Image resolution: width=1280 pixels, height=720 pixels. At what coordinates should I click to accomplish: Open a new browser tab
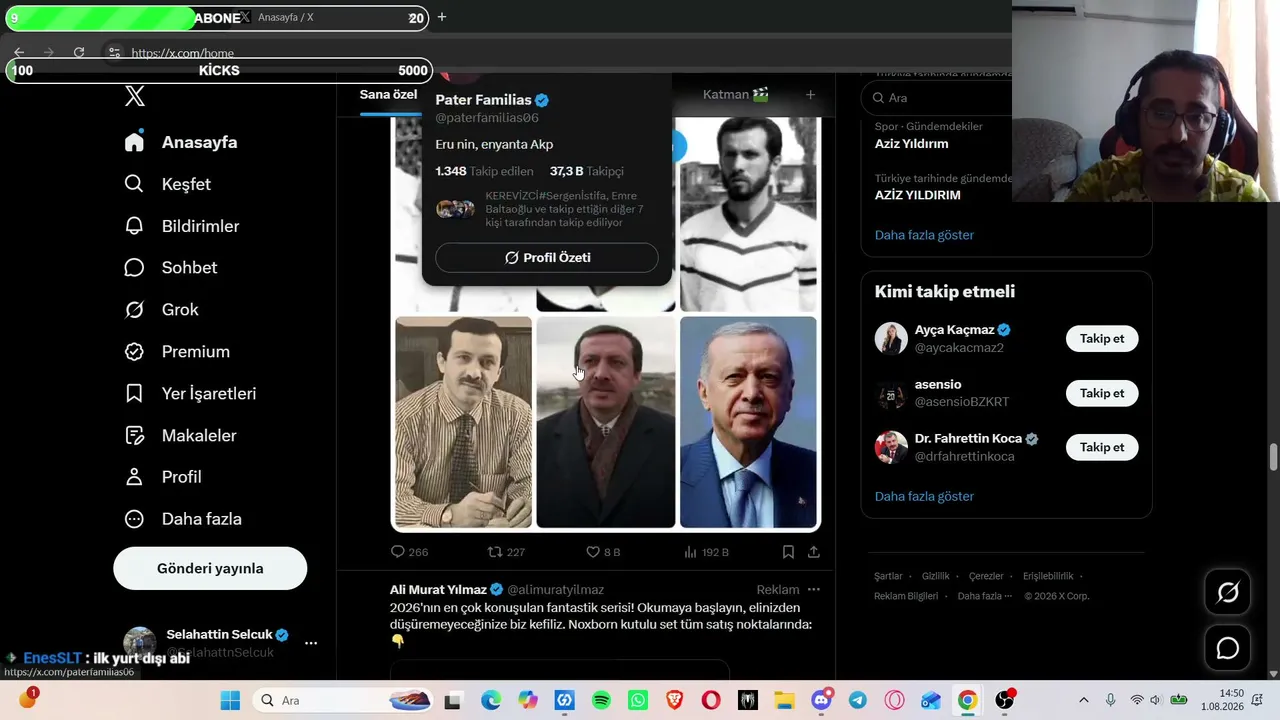442,17
